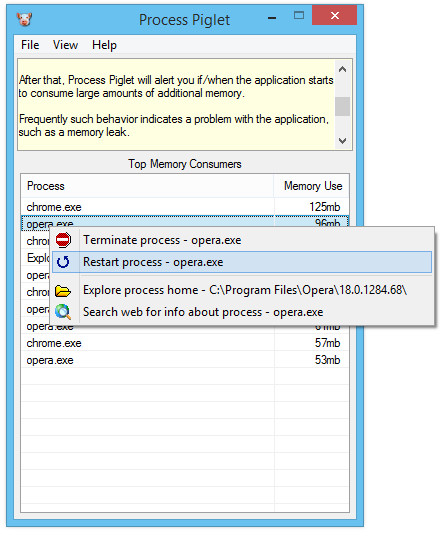Click the 57mb memory value

pos(327,343)
